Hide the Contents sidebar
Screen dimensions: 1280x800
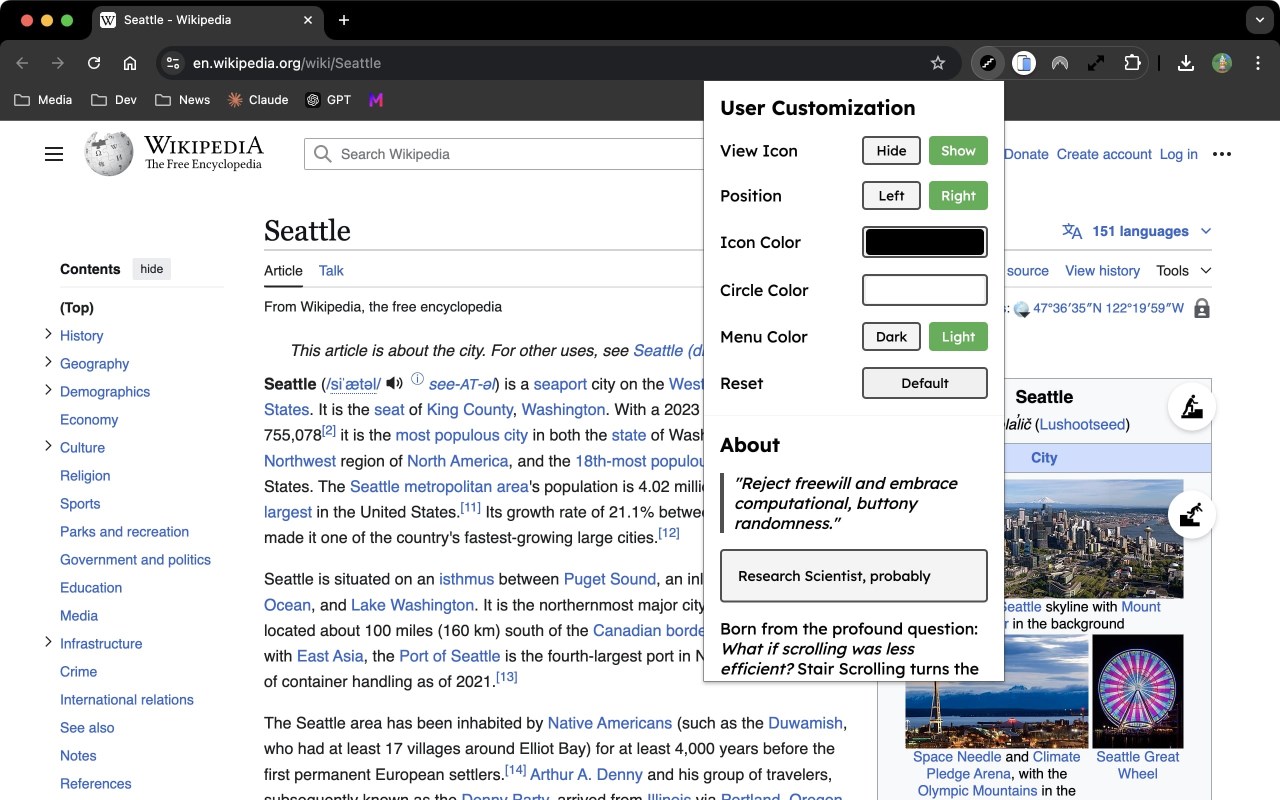tap(152, 269)
